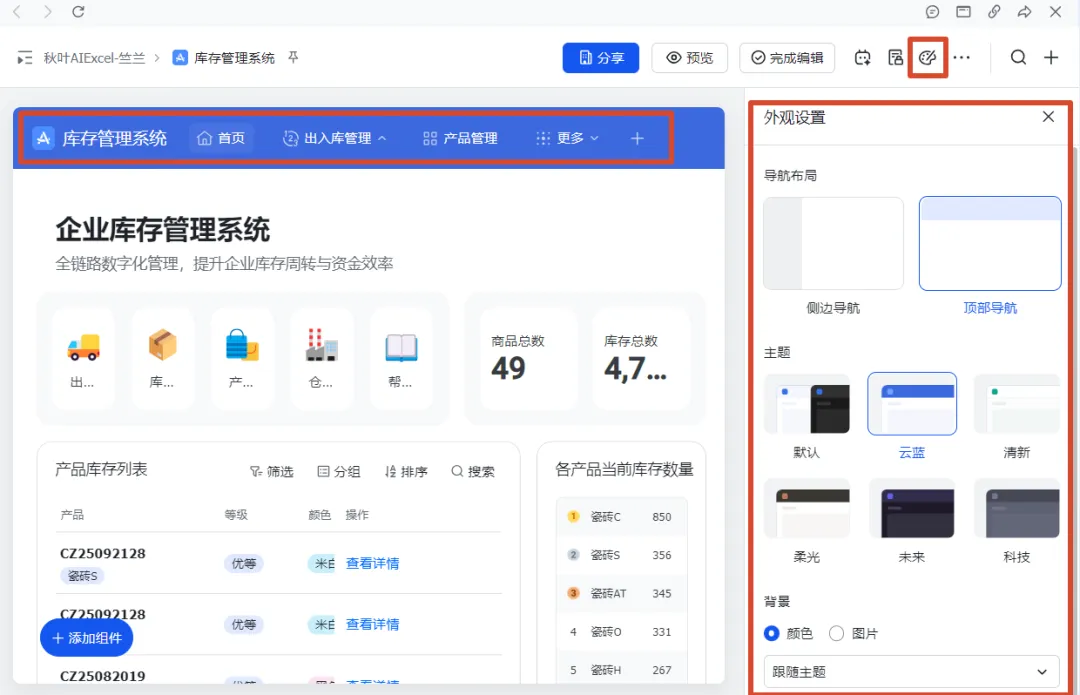The height and width of the screenshot is (695, 1080).
Task: Apply the 清新 theme swatch
Action: pos(1017,404)
